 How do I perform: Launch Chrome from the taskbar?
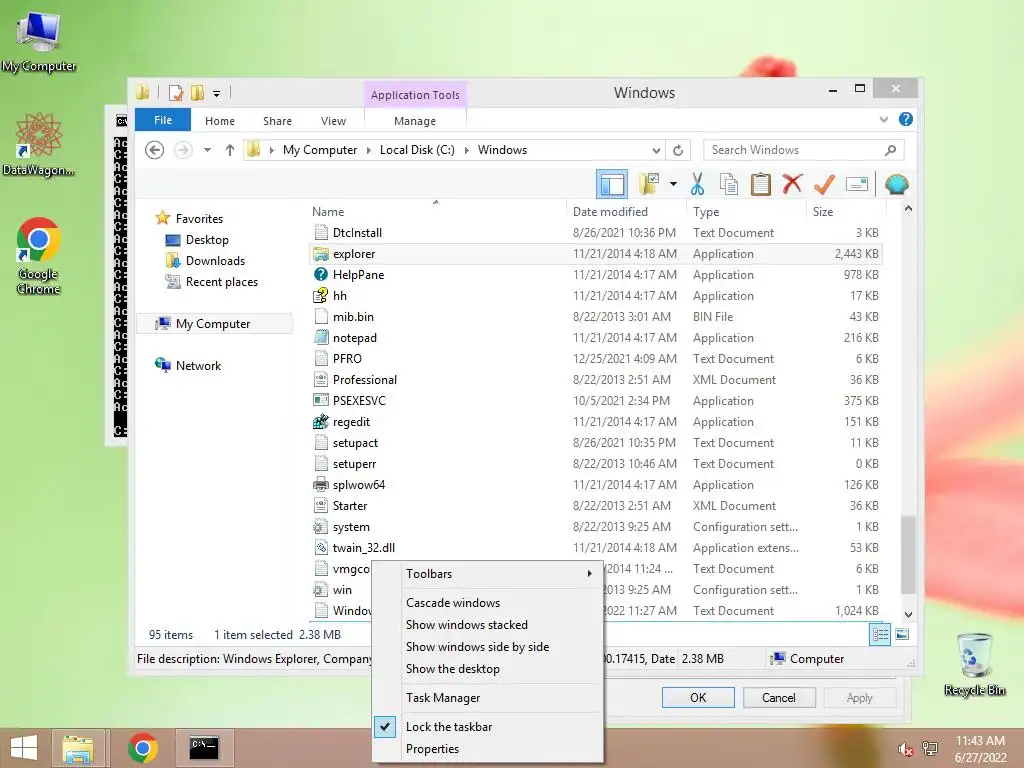[142, 748]
